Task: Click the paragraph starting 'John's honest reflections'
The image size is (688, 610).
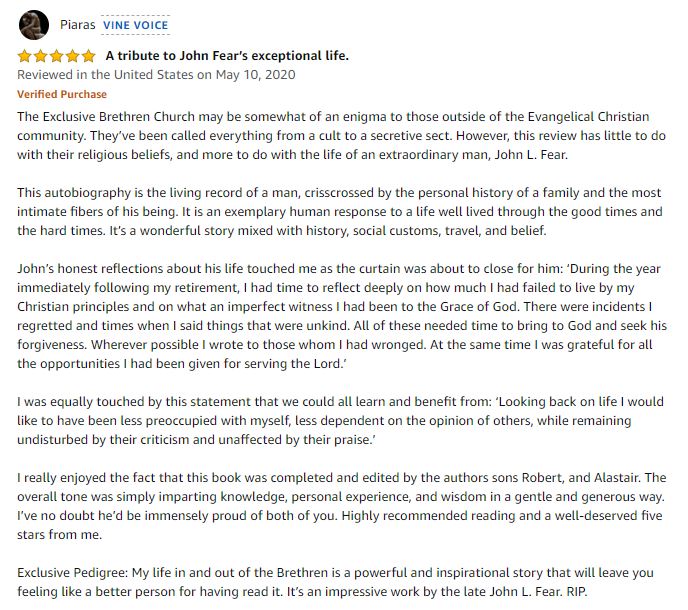Action: pos(340,308)
